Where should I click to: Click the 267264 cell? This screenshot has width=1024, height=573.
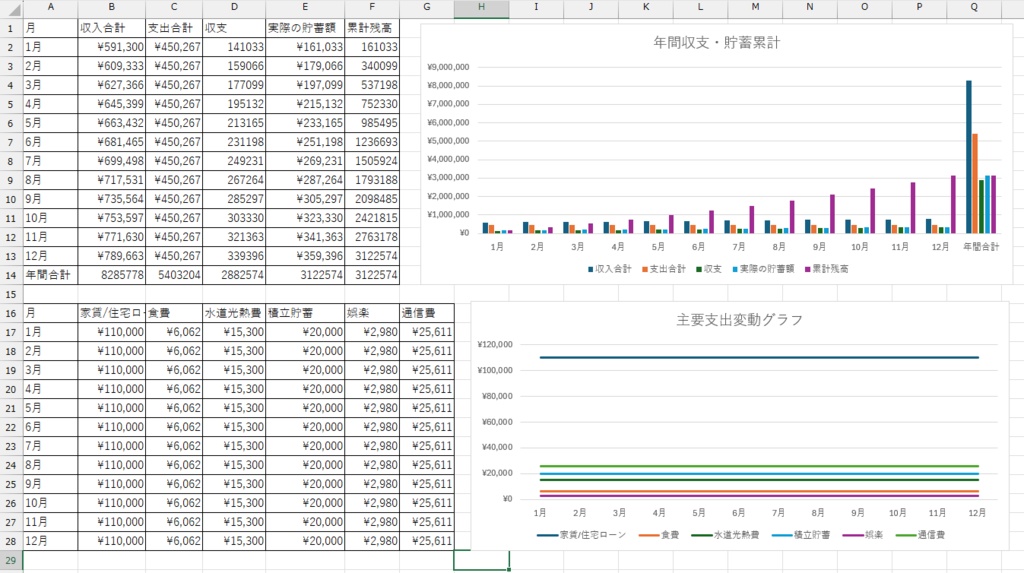point(234,180)
